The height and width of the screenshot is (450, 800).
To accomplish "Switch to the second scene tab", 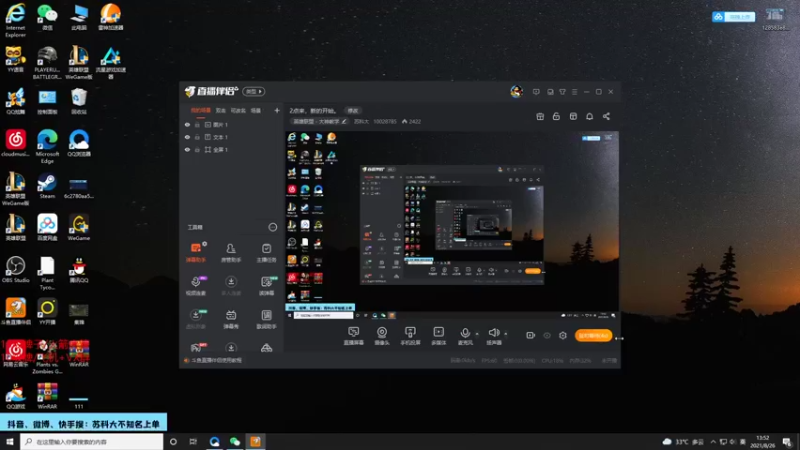I will [x=220, y=110].
